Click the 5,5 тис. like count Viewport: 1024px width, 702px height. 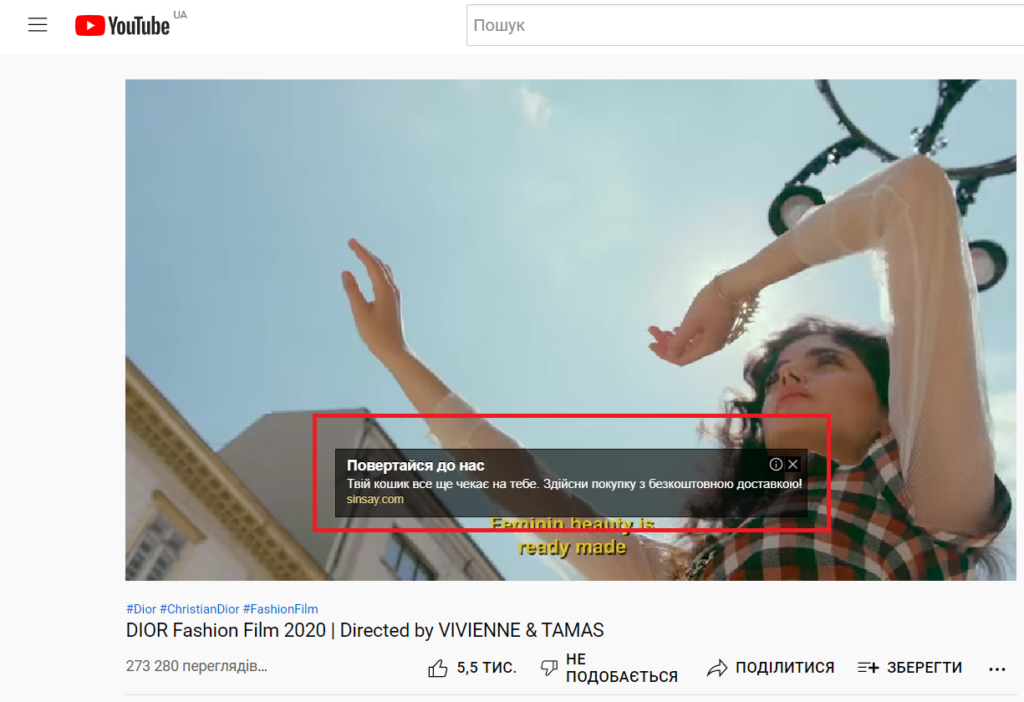(x=487, y=668)
